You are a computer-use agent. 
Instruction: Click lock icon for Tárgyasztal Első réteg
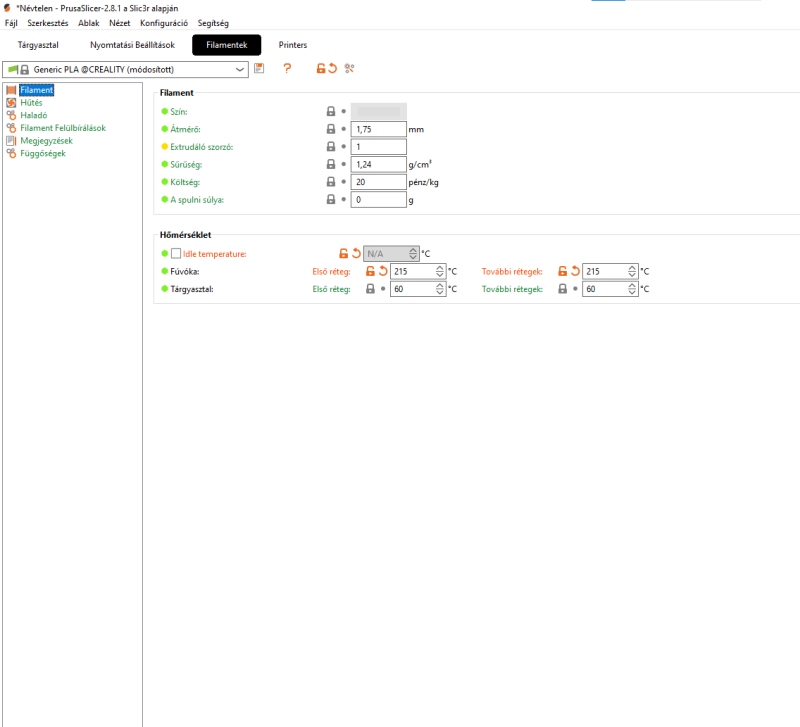point(370,289)
